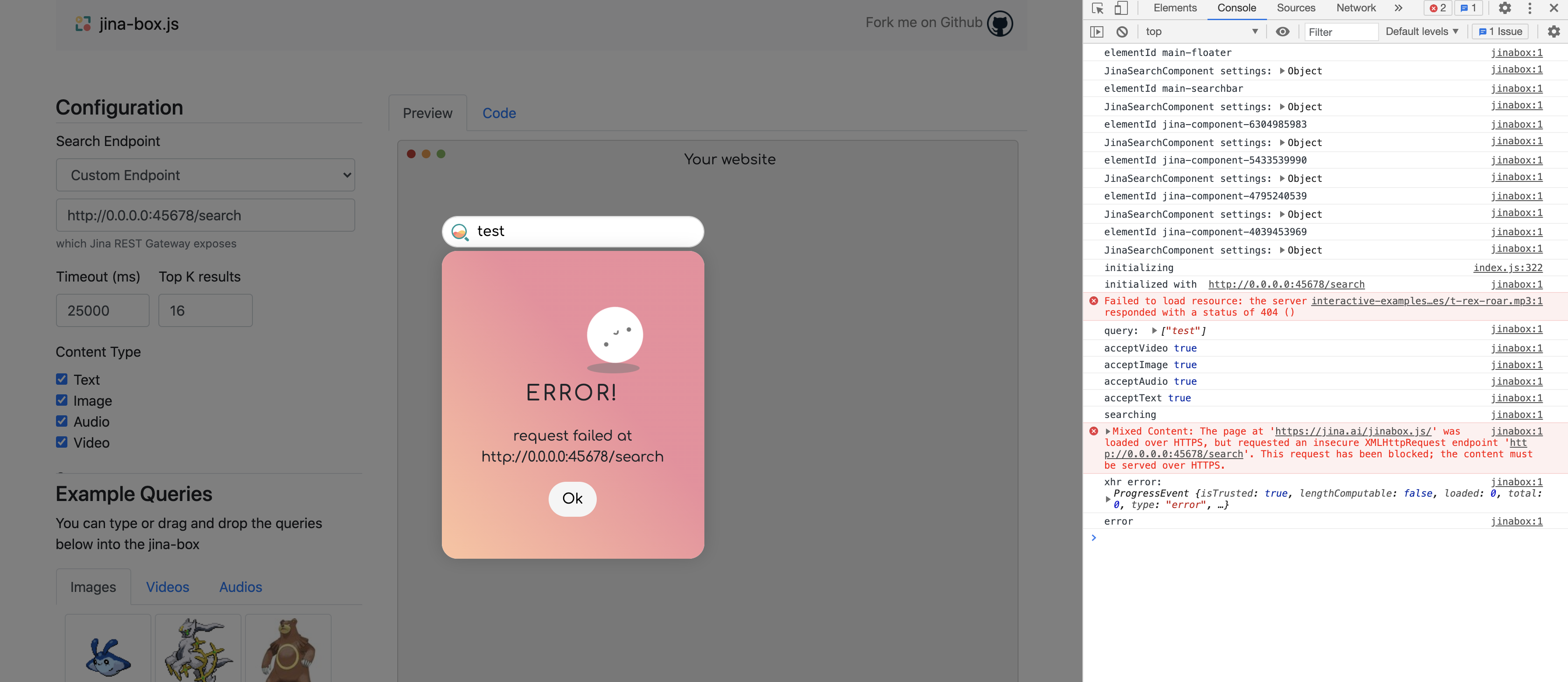Open the Elements tab in DevTools
1568x682 pixels.
[1175, 8]
